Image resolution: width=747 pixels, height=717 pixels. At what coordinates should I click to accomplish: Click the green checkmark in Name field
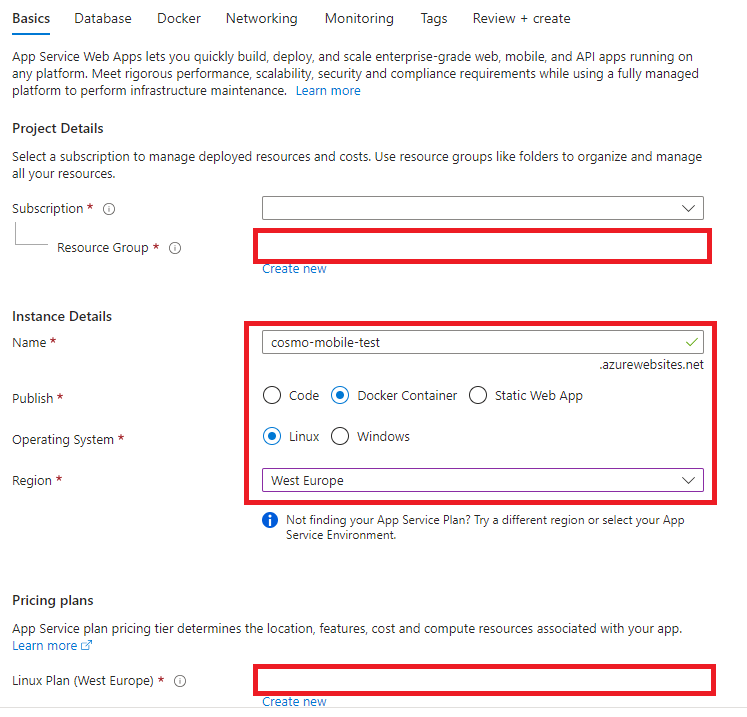click(x=691, y=342)
